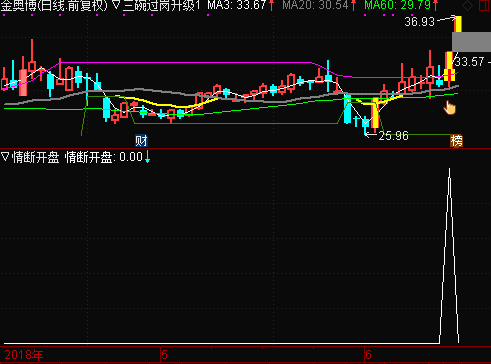Click the red diamond icon in top bar
The width and height of the screenshot is (491, 364).
click(468, 5)
